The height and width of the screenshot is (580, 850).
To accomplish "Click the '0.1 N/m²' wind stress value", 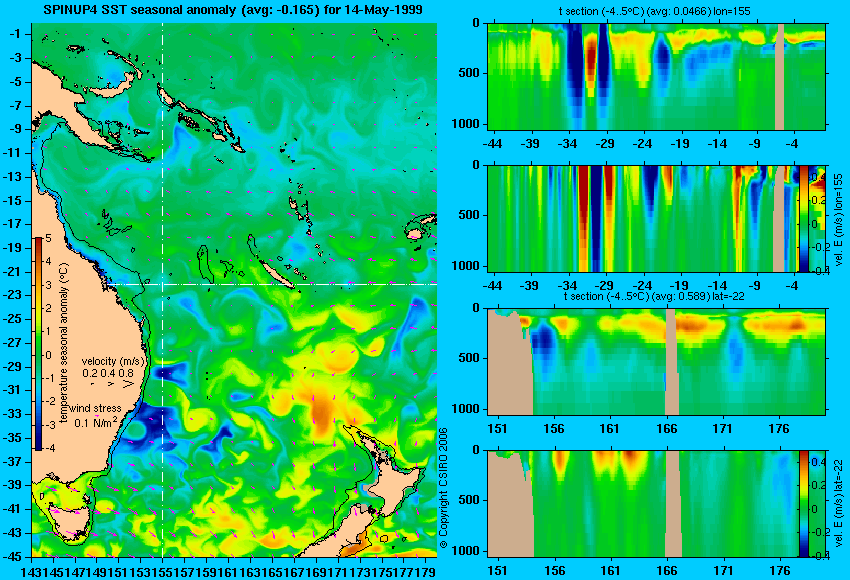I will point(96,422).
